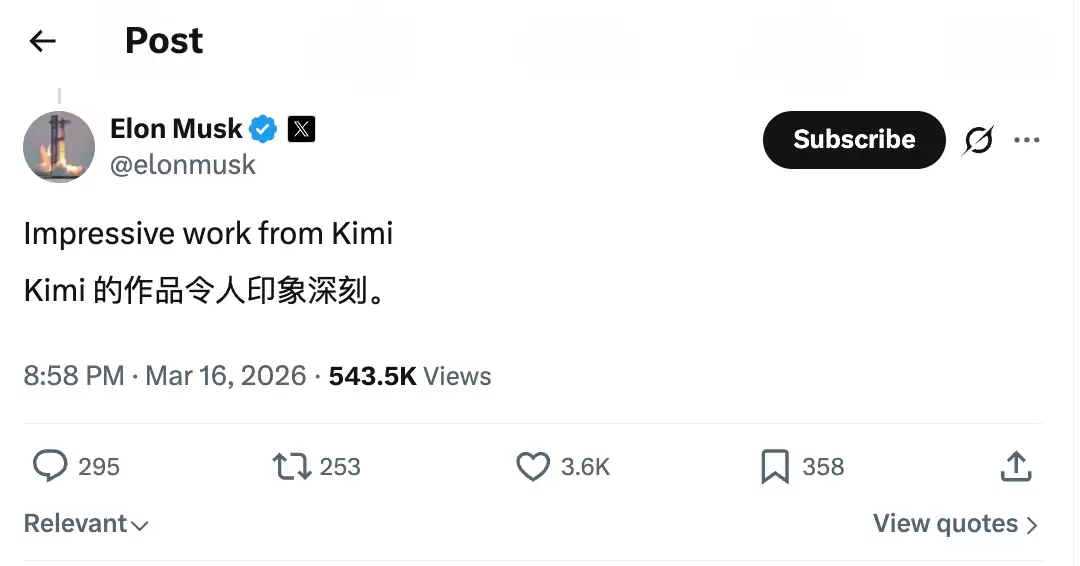Open Elon Musk's rocket profile picture
This screenshot has height=566, width=1080.
coord(59,147)
